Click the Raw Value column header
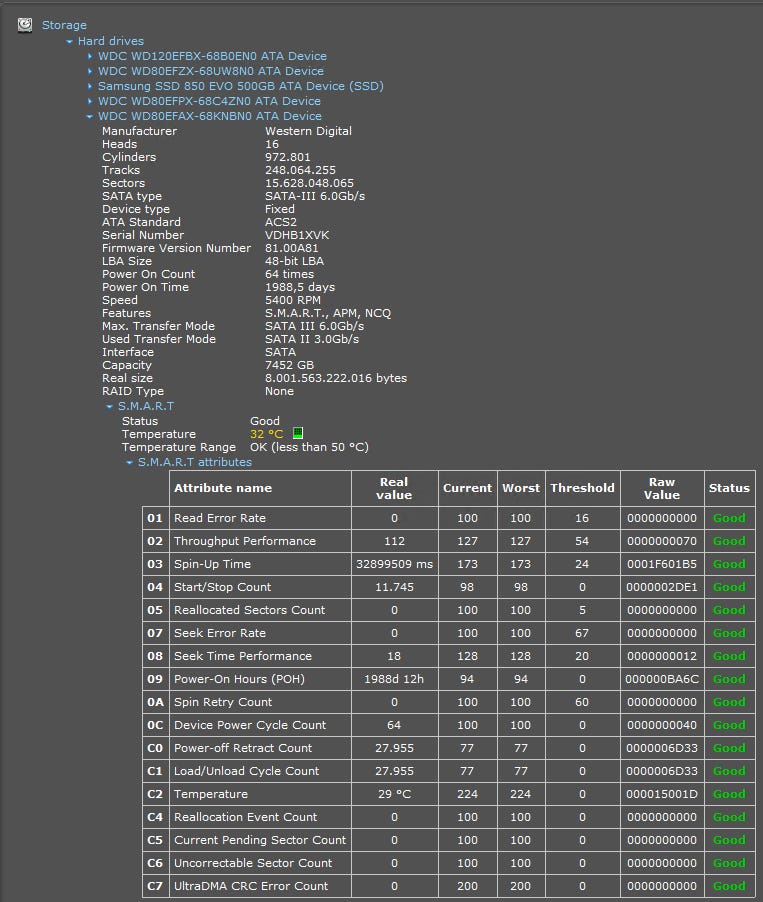The image size is (763, 902). click(661, 488)
